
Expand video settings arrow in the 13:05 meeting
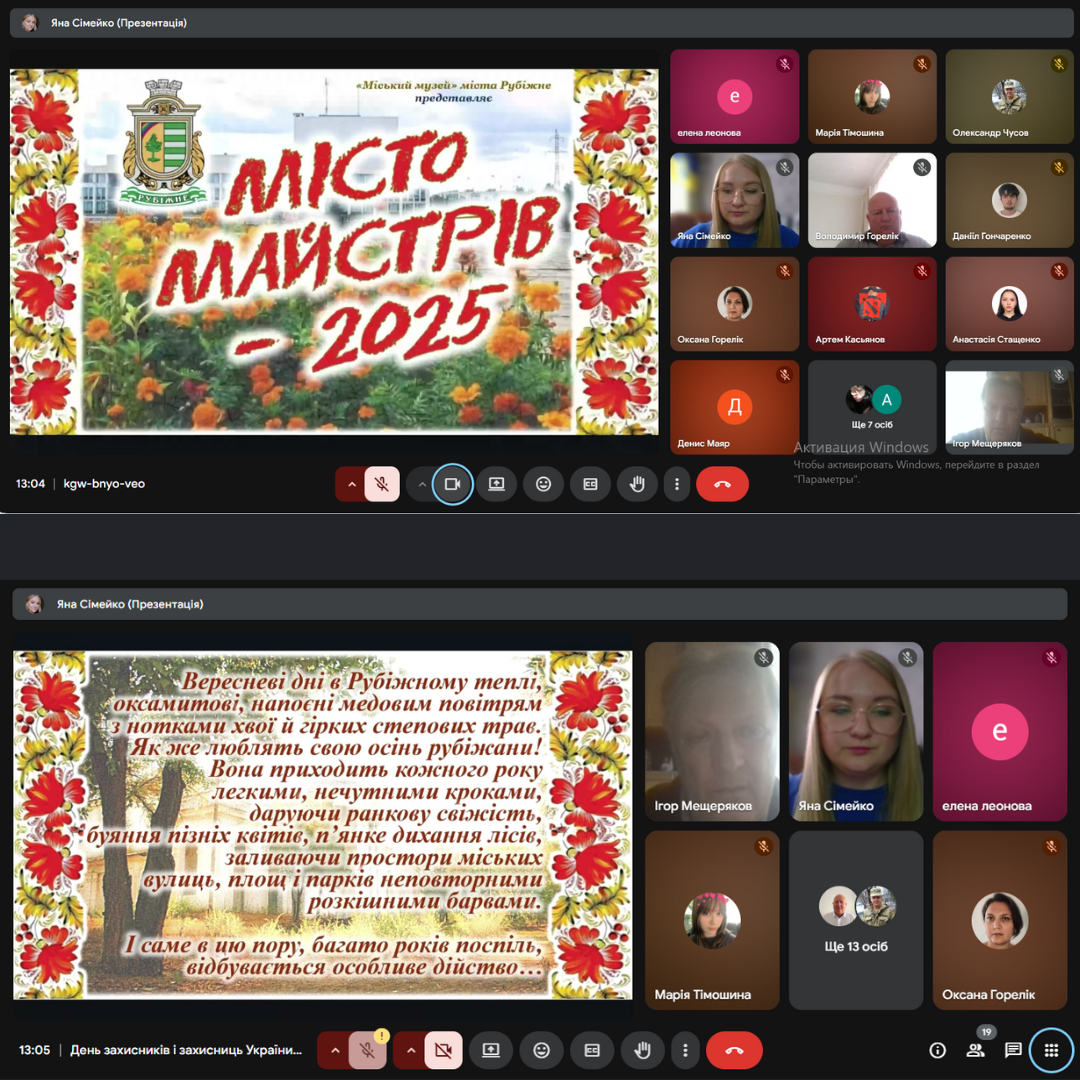click(x=410, y=1050)
